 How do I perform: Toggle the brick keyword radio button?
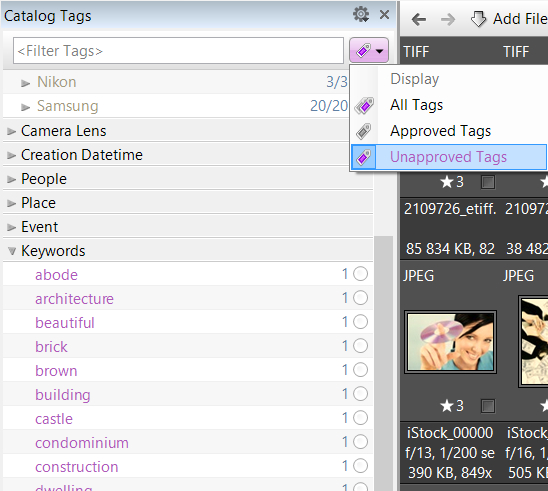pos(360,346)
